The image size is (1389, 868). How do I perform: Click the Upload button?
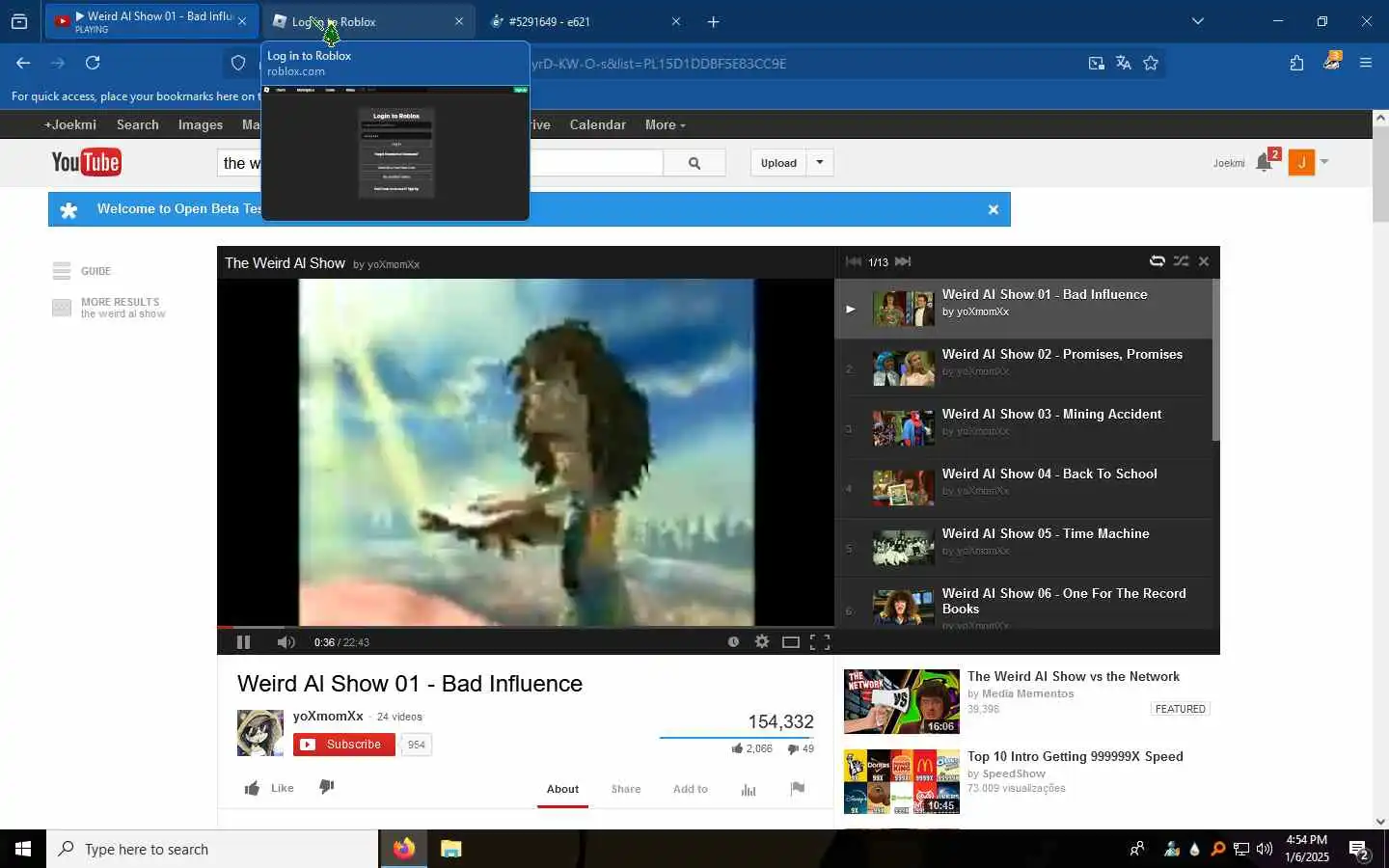pos(778,162)
